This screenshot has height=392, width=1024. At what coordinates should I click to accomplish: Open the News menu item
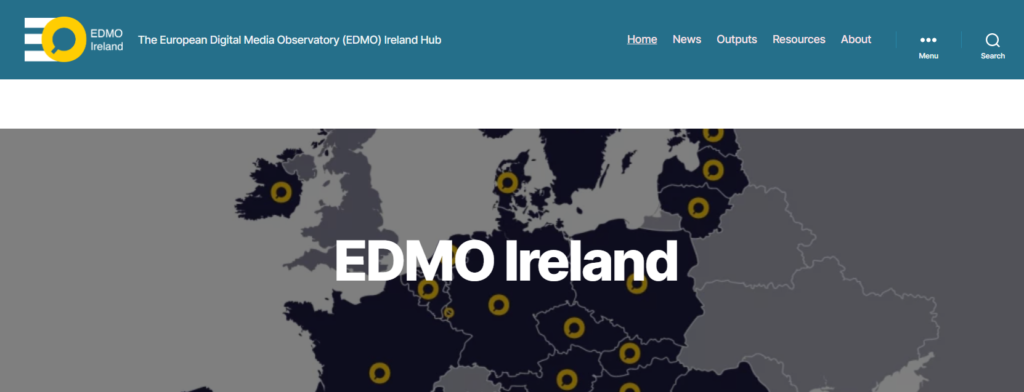(x=687, y=39)
